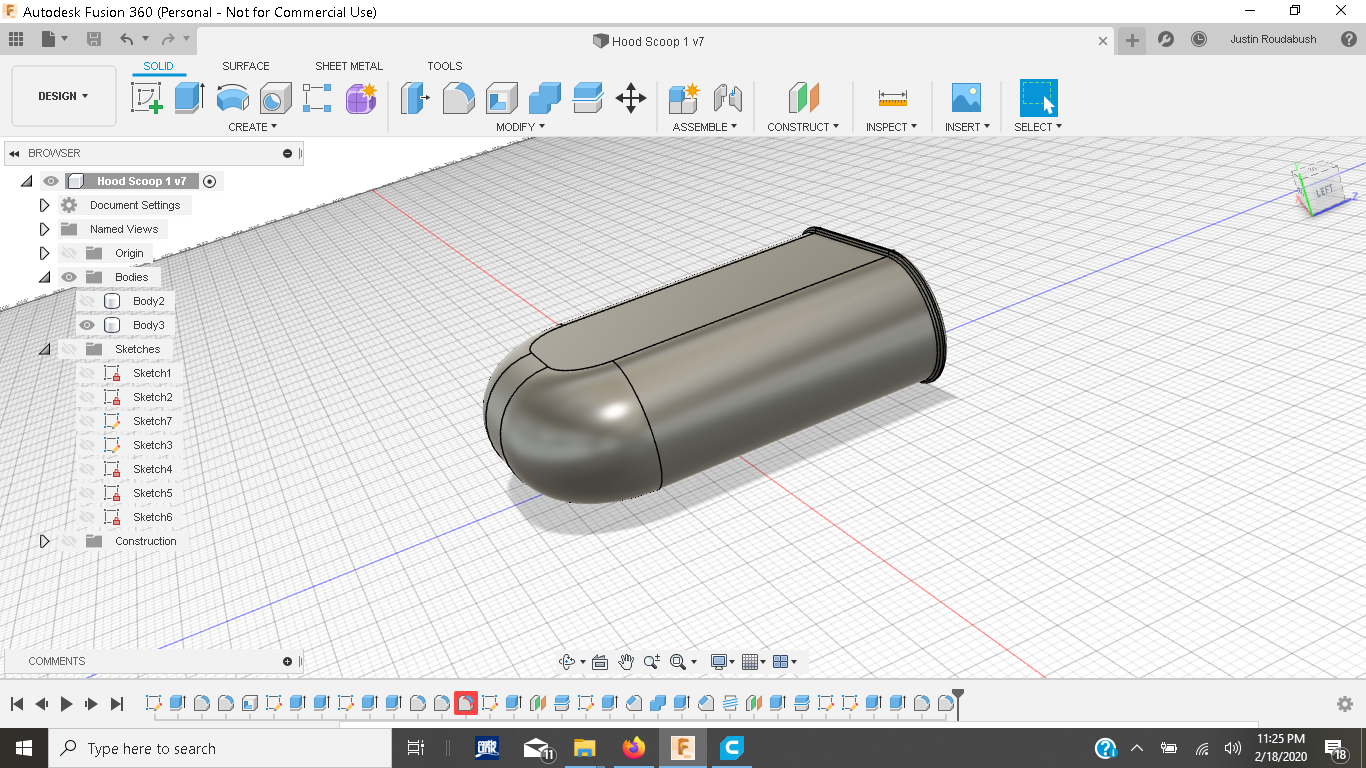Open the MODIFY dropdown menu

coord(521,127)
